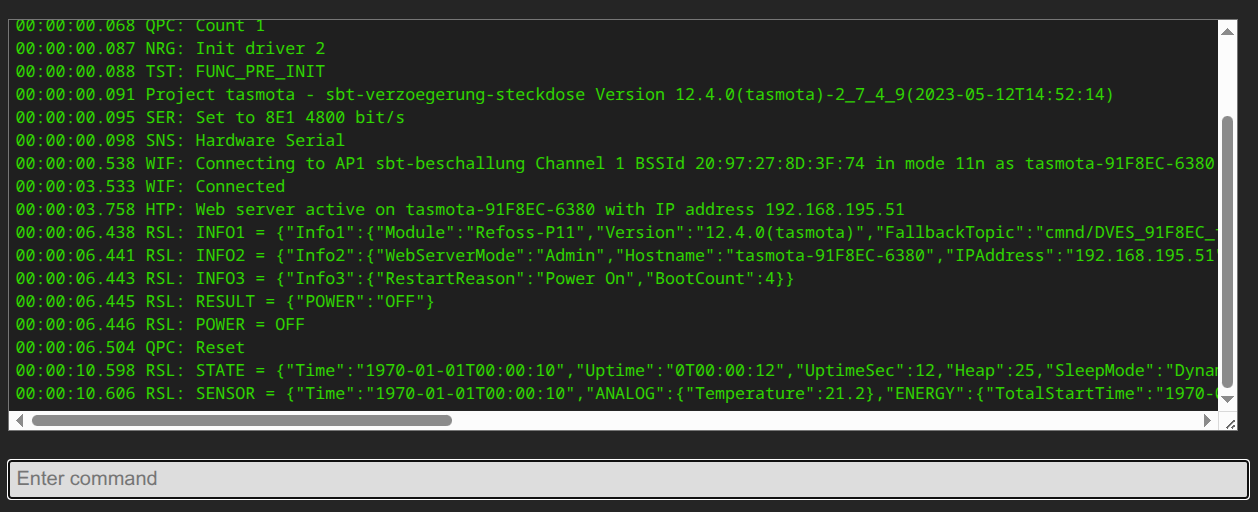Click the vertical scrollbar up arrow
This screenshot has width=1258, height=512.
click(1227, 31)
